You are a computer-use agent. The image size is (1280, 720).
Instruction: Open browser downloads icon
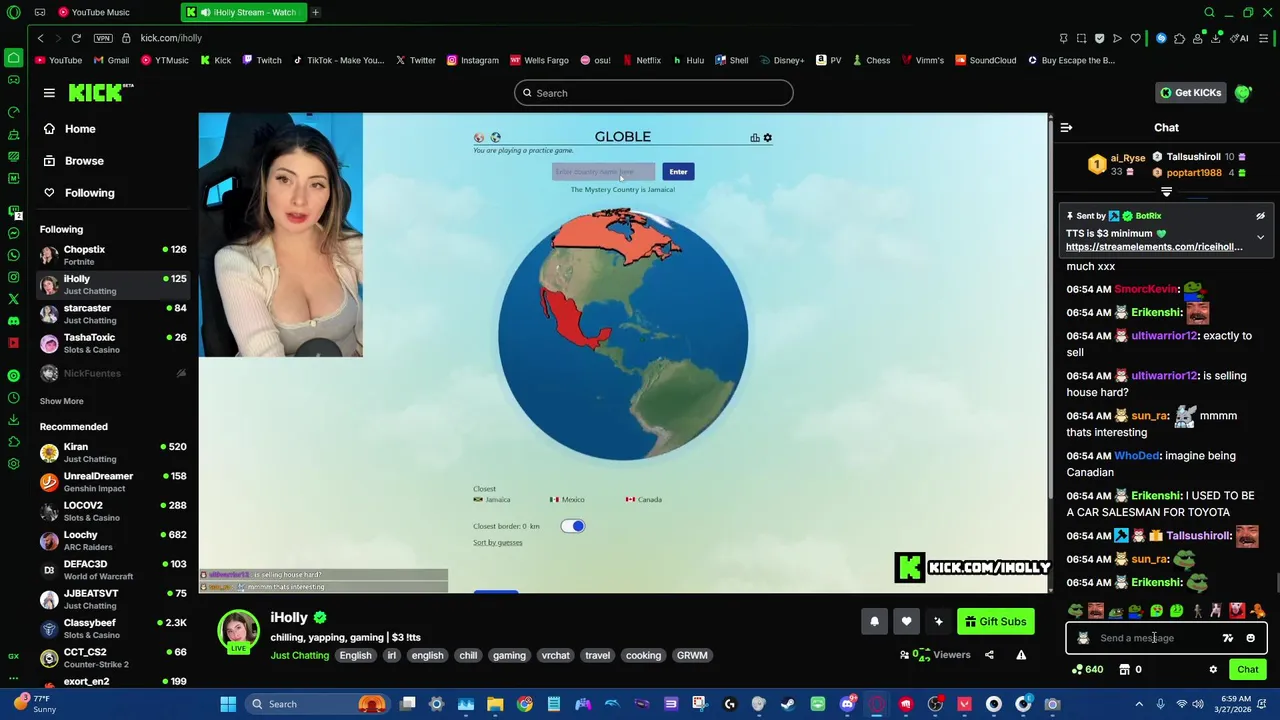click(1216, 38)
